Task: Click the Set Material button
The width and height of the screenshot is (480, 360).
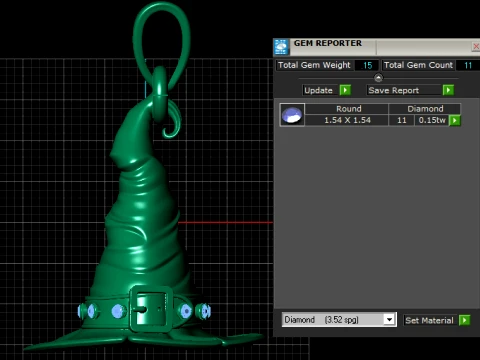Action: (430, 320)
